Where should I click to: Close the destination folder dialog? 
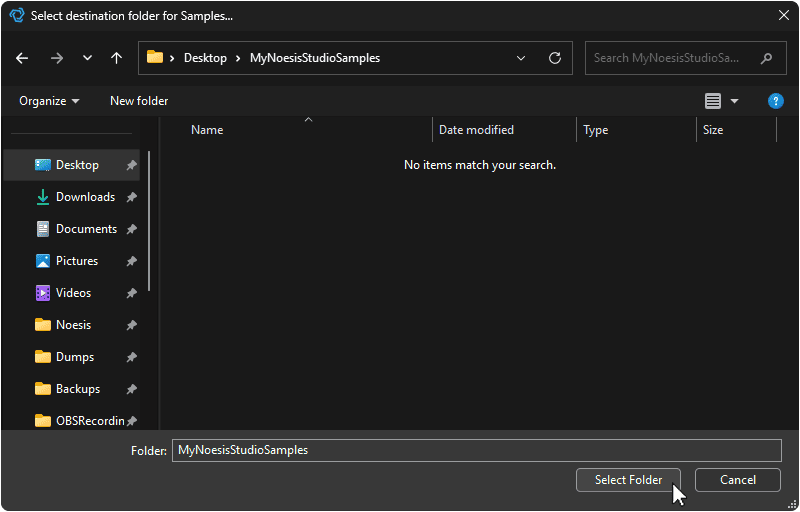click(x=784, y=15)
